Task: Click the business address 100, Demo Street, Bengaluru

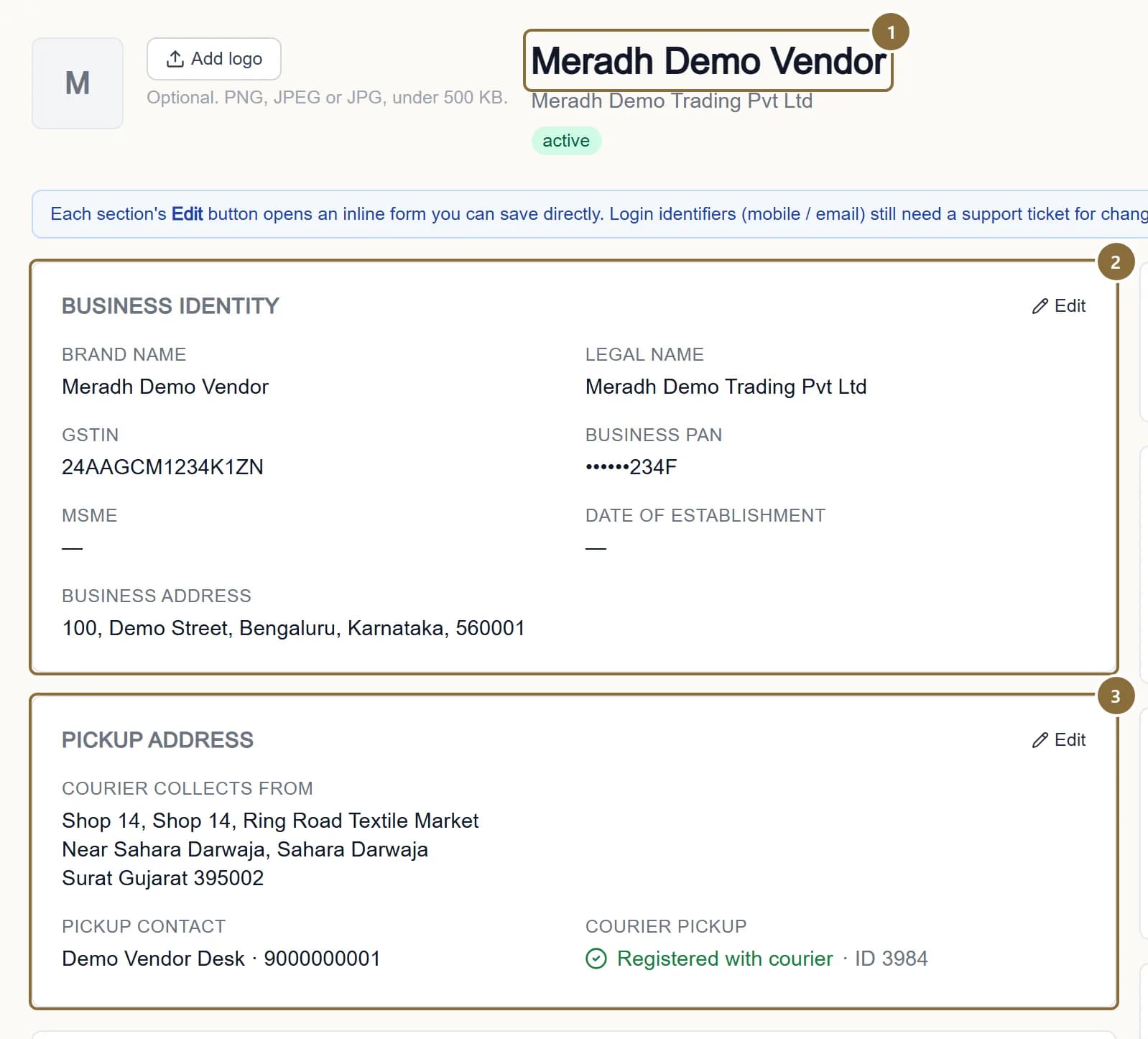Action: [x=293, y=628]
